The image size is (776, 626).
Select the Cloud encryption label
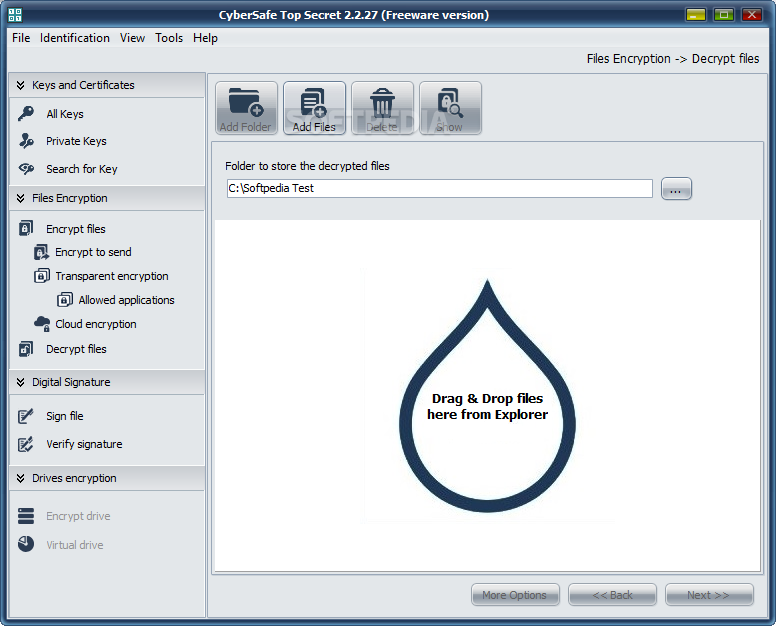[96, 324]
